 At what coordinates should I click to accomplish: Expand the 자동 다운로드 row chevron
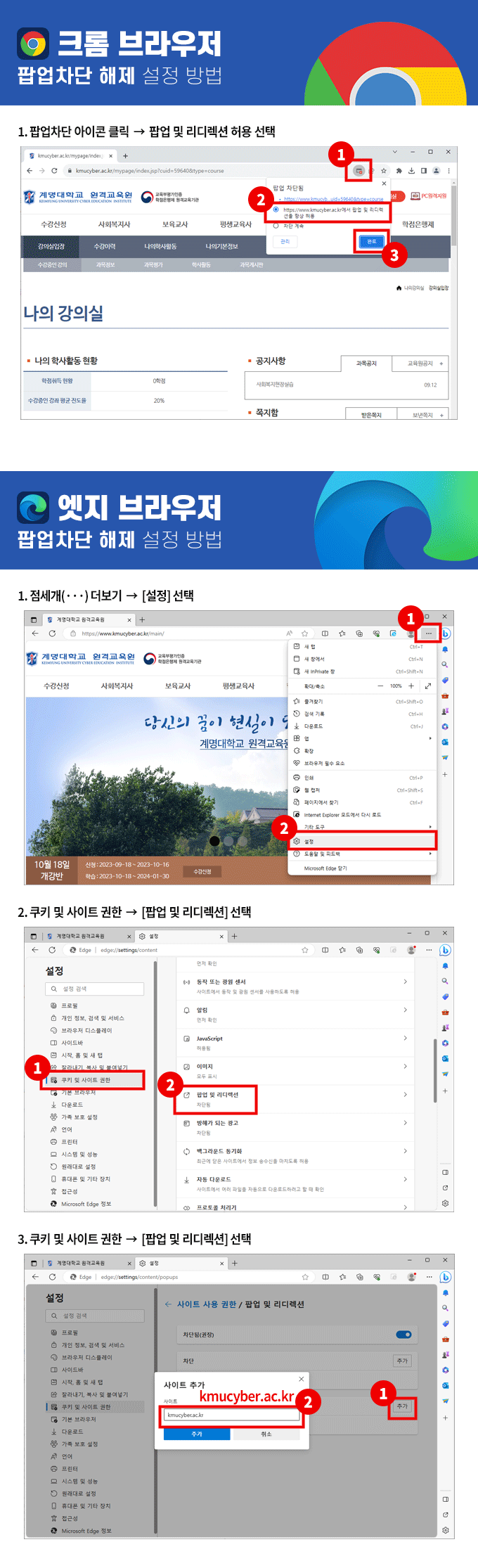406,1179
